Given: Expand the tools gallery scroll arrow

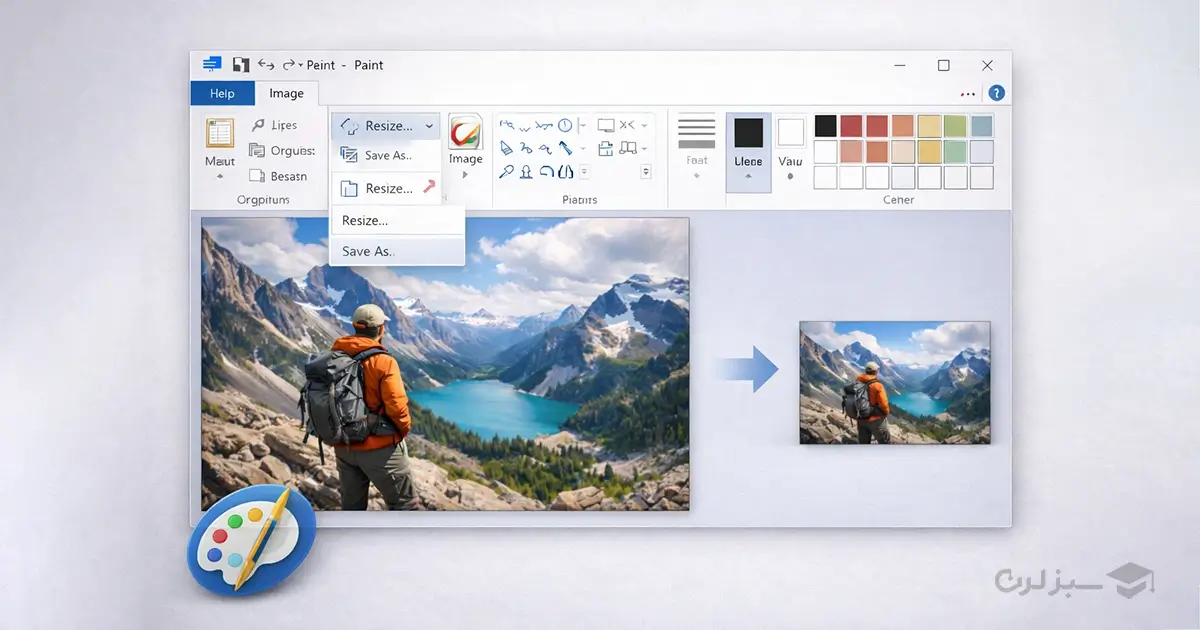Looking at the screenshot, I should [x=646, y=172].
